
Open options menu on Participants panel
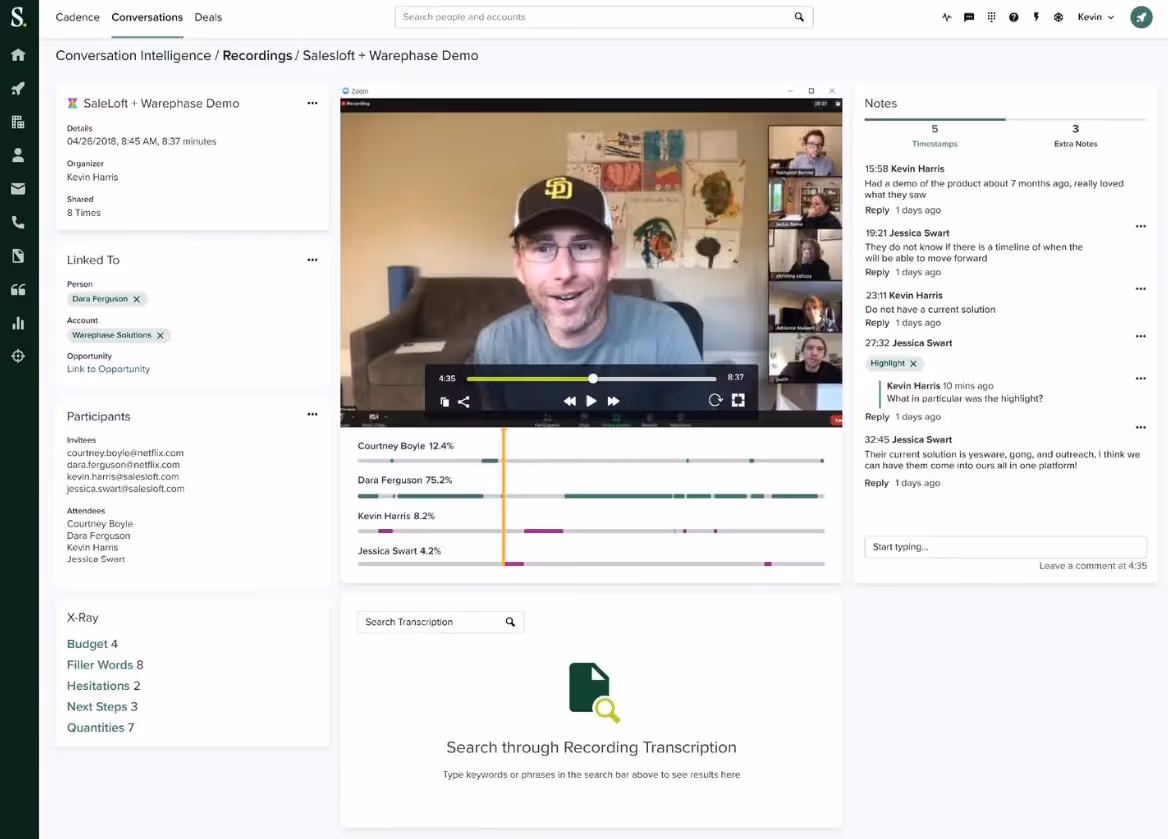312,414
